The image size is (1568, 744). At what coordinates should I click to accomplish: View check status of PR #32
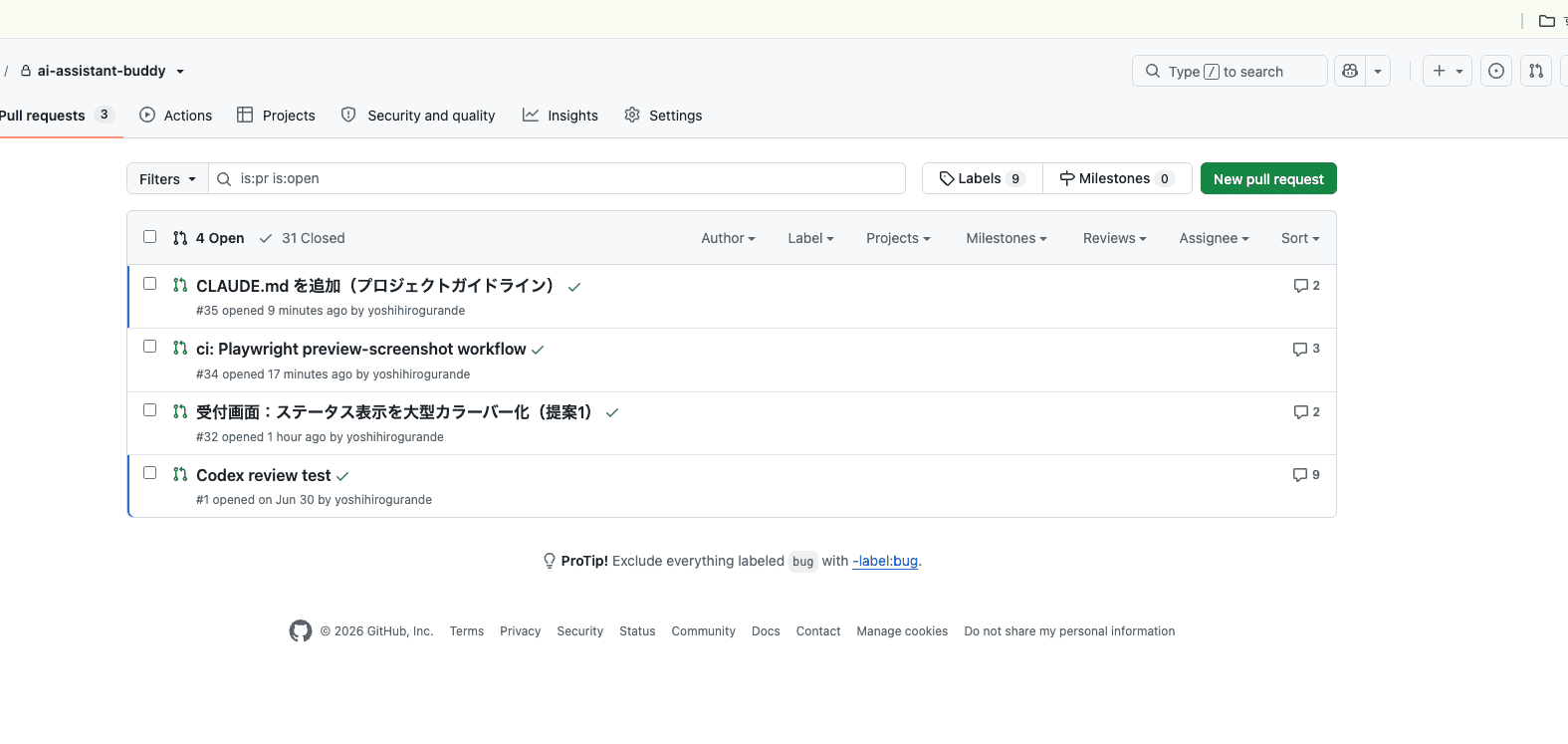coord(612,412)
